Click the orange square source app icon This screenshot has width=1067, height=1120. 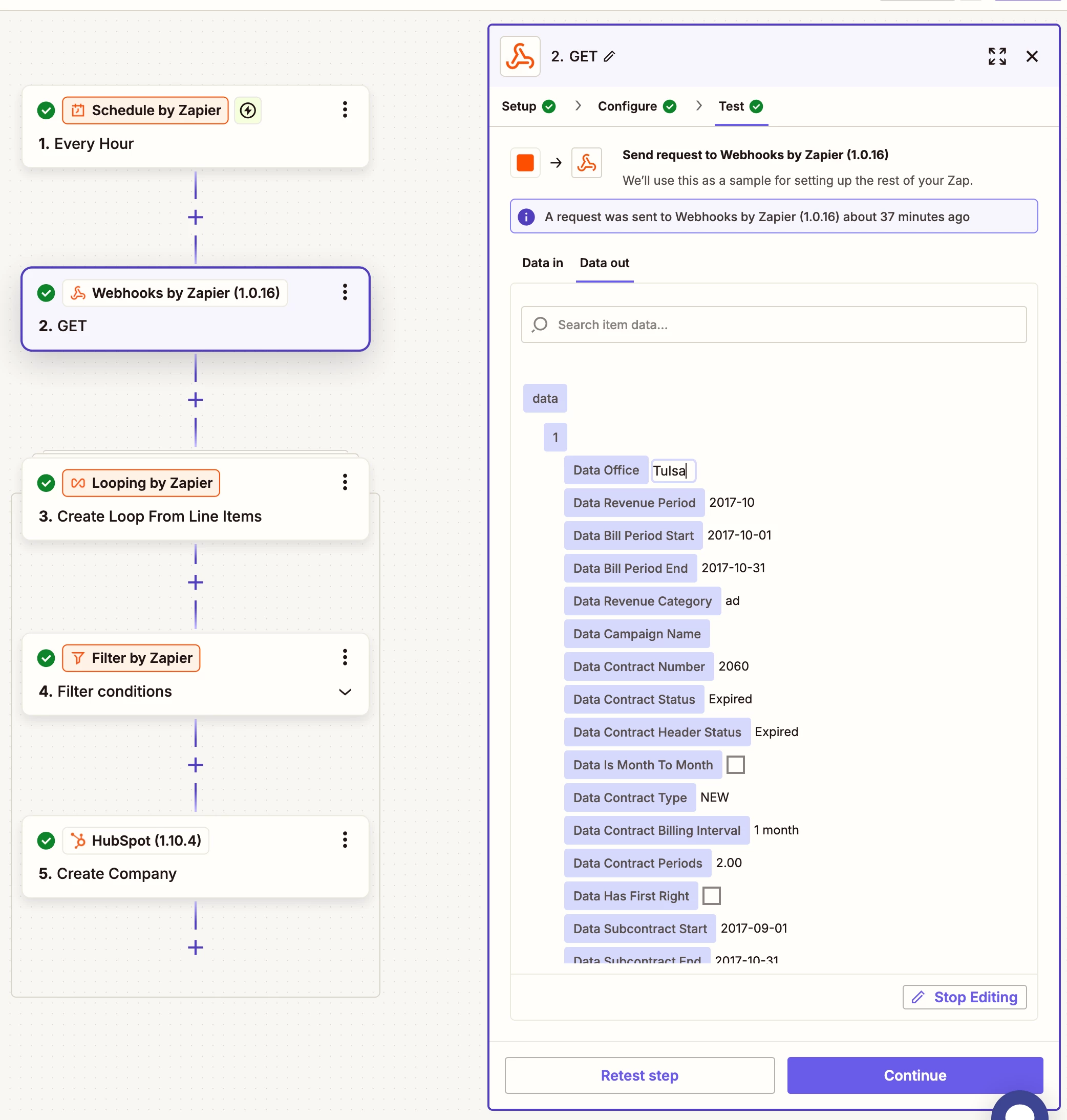525,163
